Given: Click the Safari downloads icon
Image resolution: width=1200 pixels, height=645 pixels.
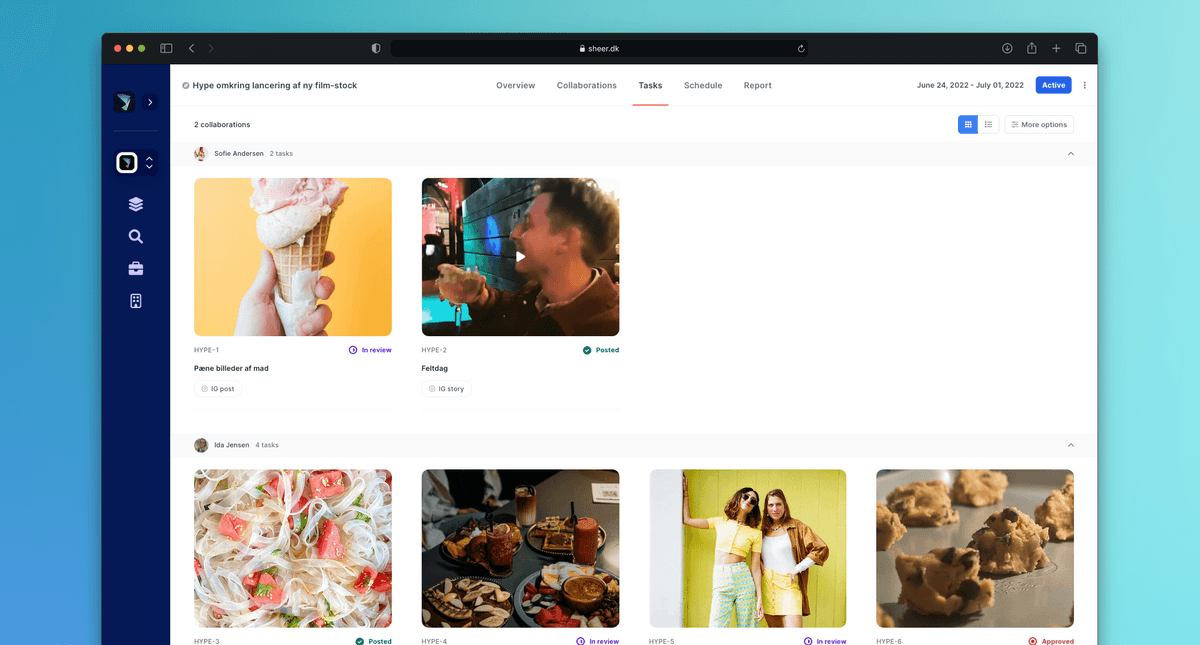Looking at the screenshot, I should click(1007, 48).
